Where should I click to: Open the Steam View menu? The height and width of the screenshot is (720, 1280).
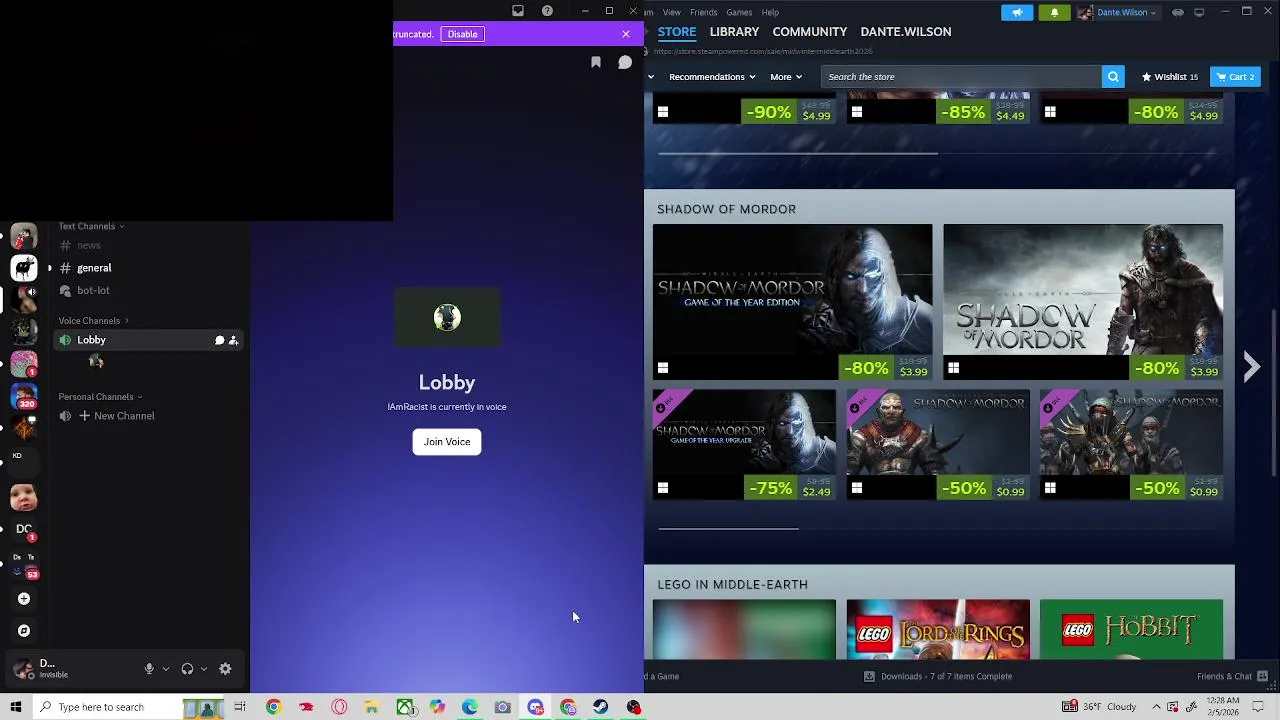tap(672, 12)
